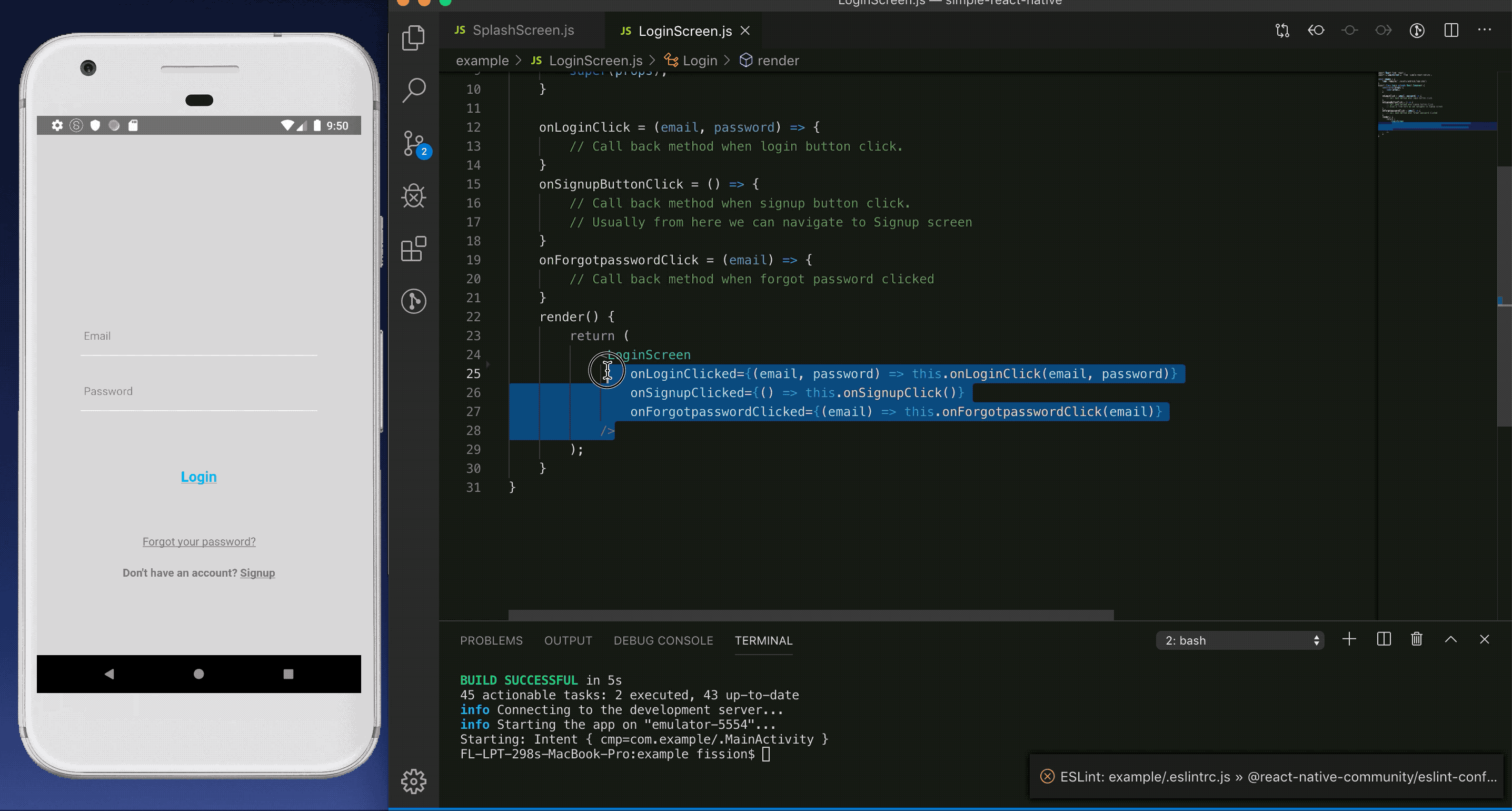Expand the 'example' breadcrumb folder

[482, 61]
